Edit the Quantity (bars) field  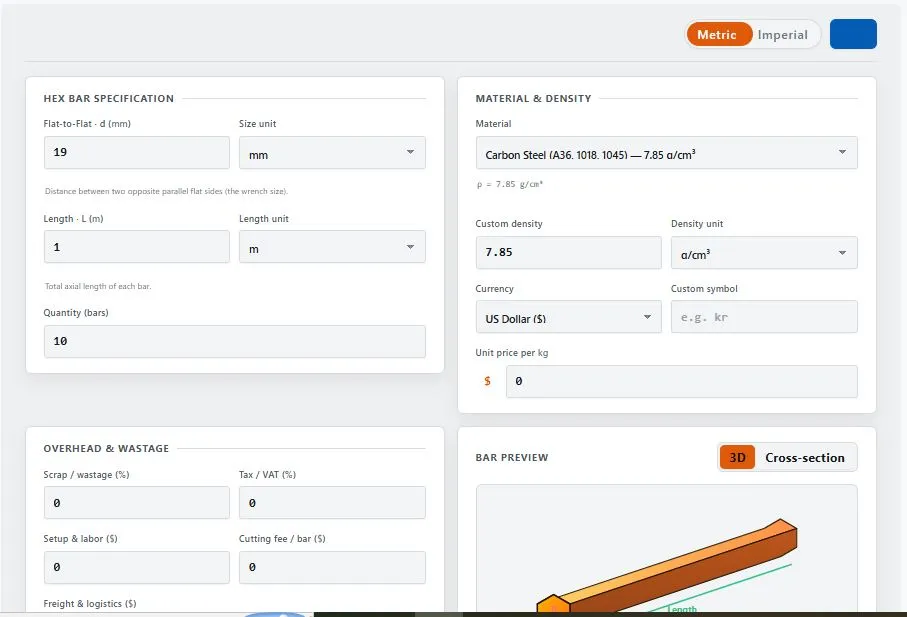click(235, 341)
